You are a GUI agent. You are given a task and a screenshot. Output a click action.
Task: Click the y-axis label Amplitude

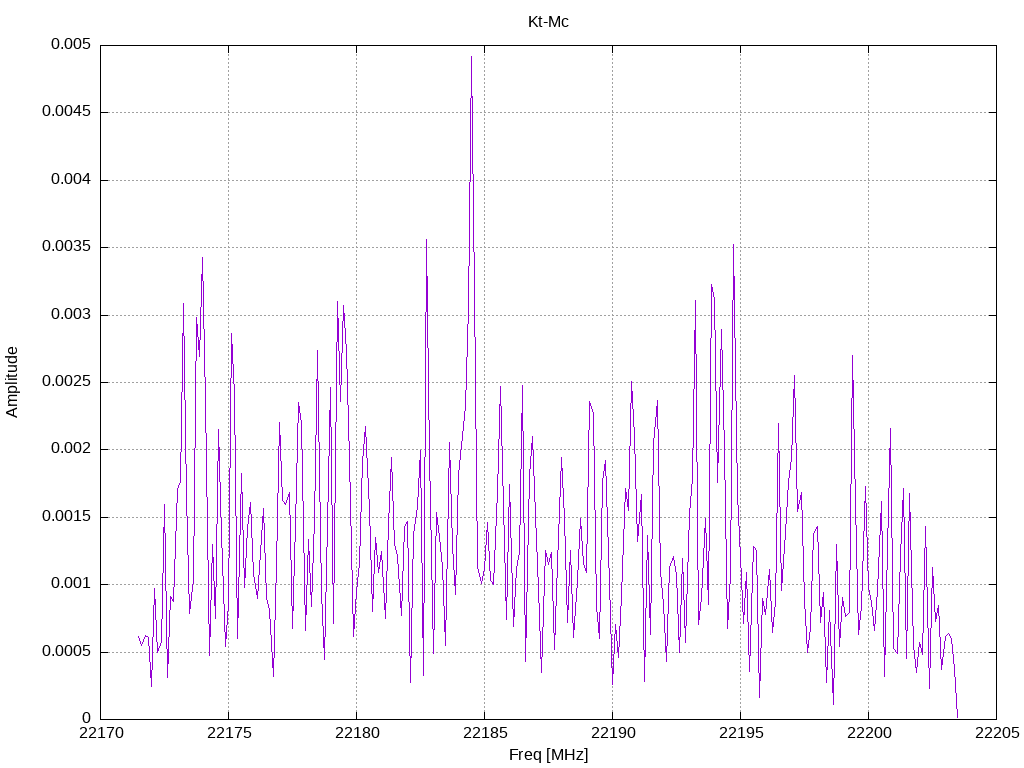pos(12,382)
